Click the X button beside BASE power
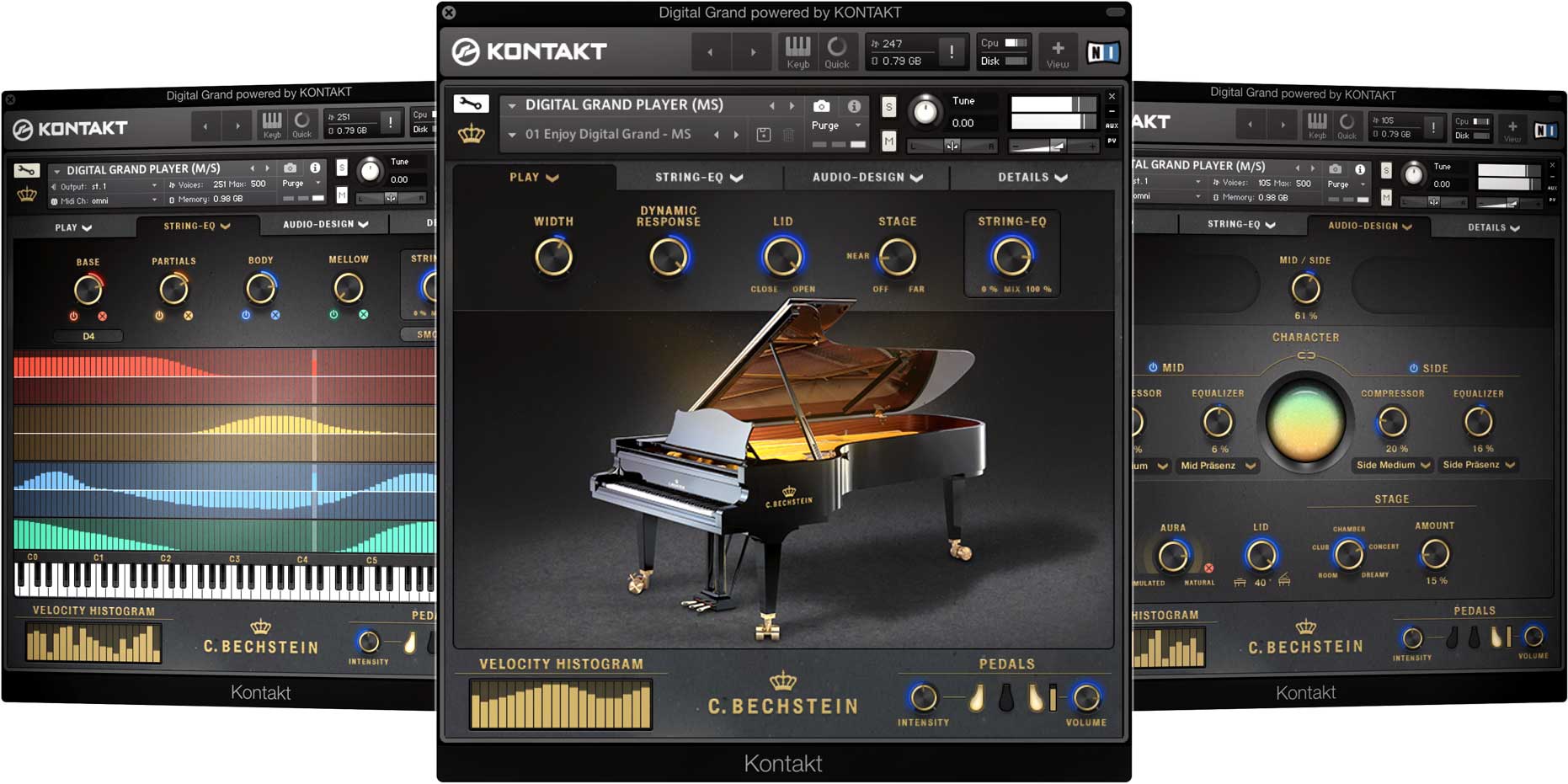The height and width of the screenshot is (784, 1568). click(103, 317)
